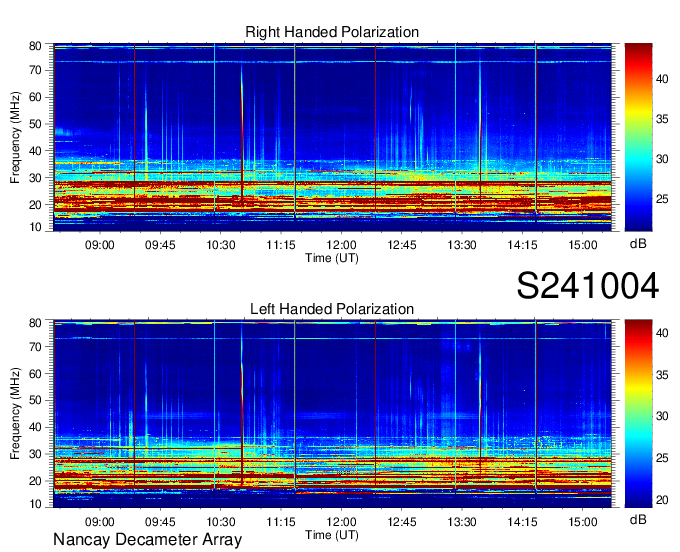Click 'Frequency (MHz)' axis label of bottom plot
This screenshot has height=552, width=680.
pyautogui.click(x=15, y=414)
